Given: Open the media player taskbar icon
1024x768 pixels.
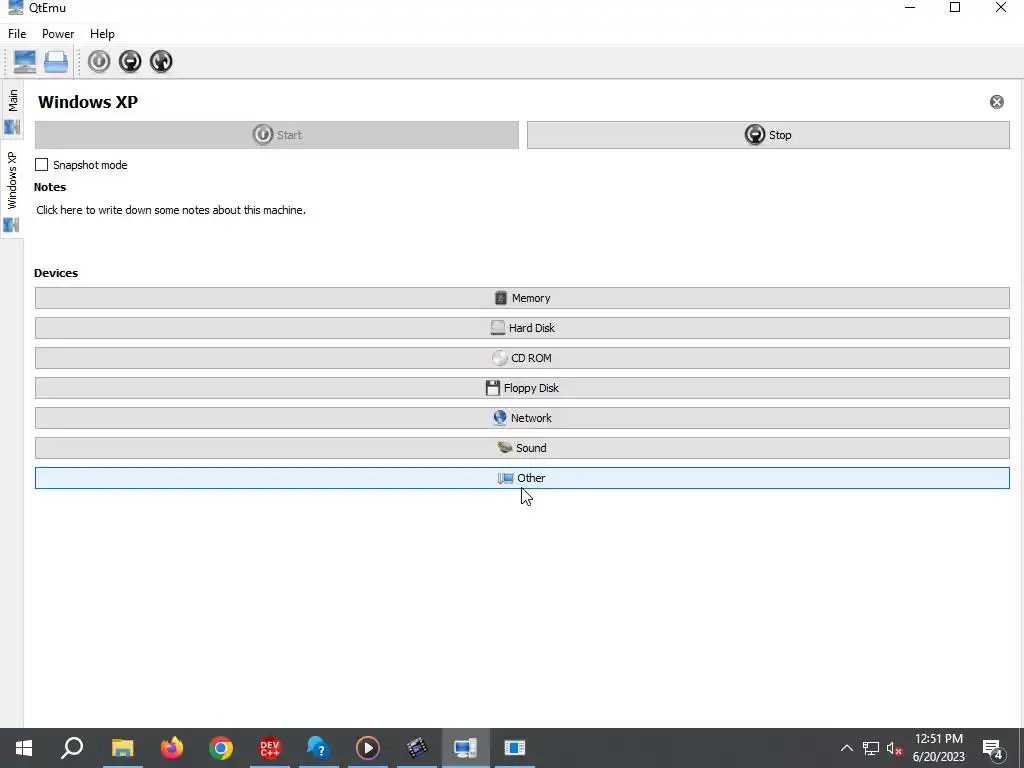Looking at the screenshot, I should [368, 748].
